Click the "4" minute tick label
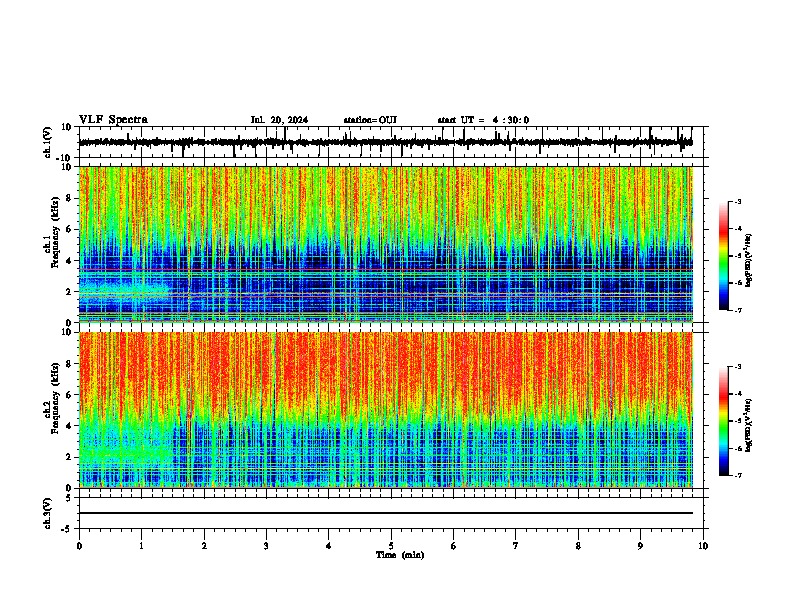The height and width of the screenshot is (612, 792). tap(329, 546)
